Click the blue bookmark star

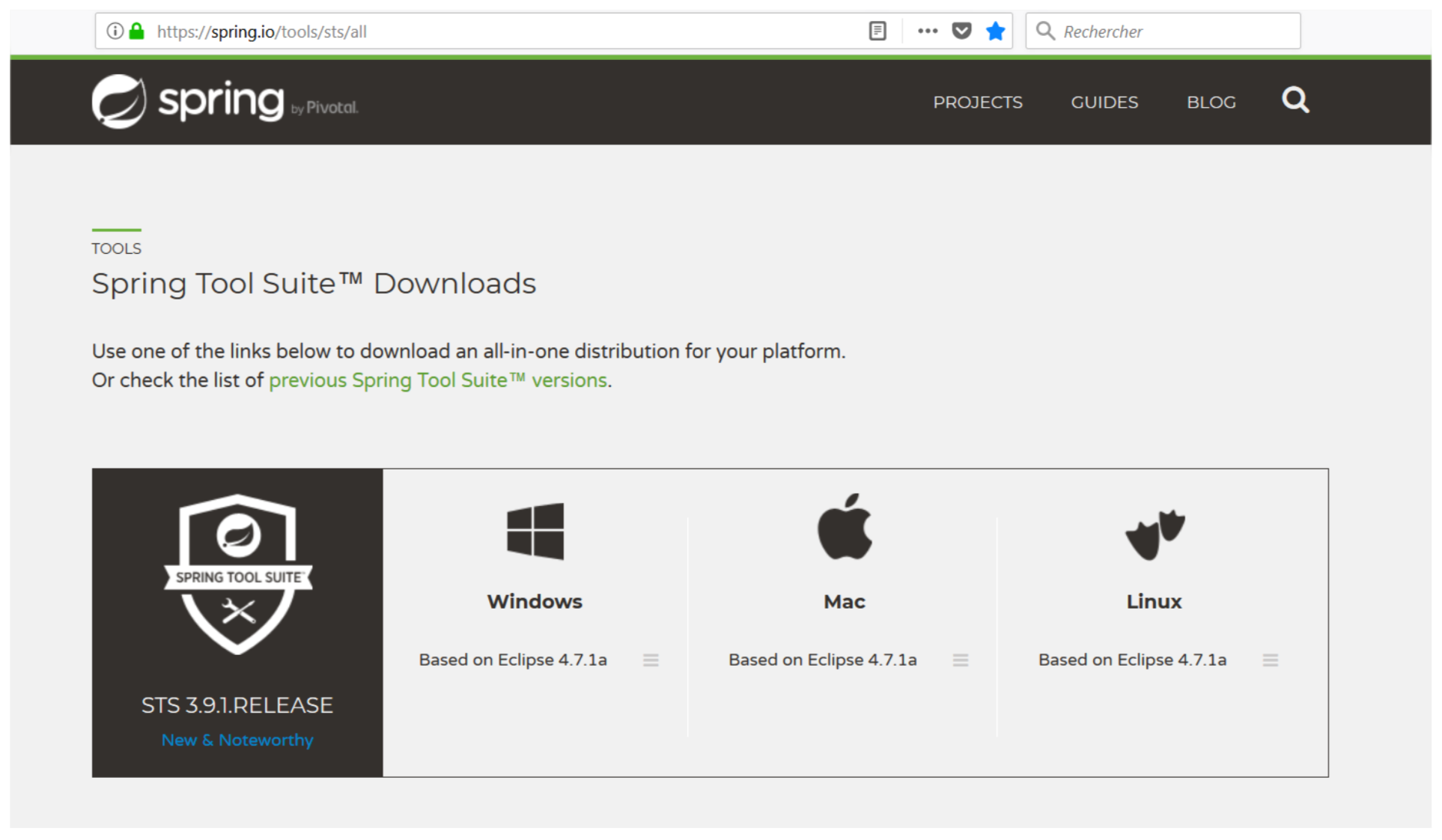click(x=995, y=31)
